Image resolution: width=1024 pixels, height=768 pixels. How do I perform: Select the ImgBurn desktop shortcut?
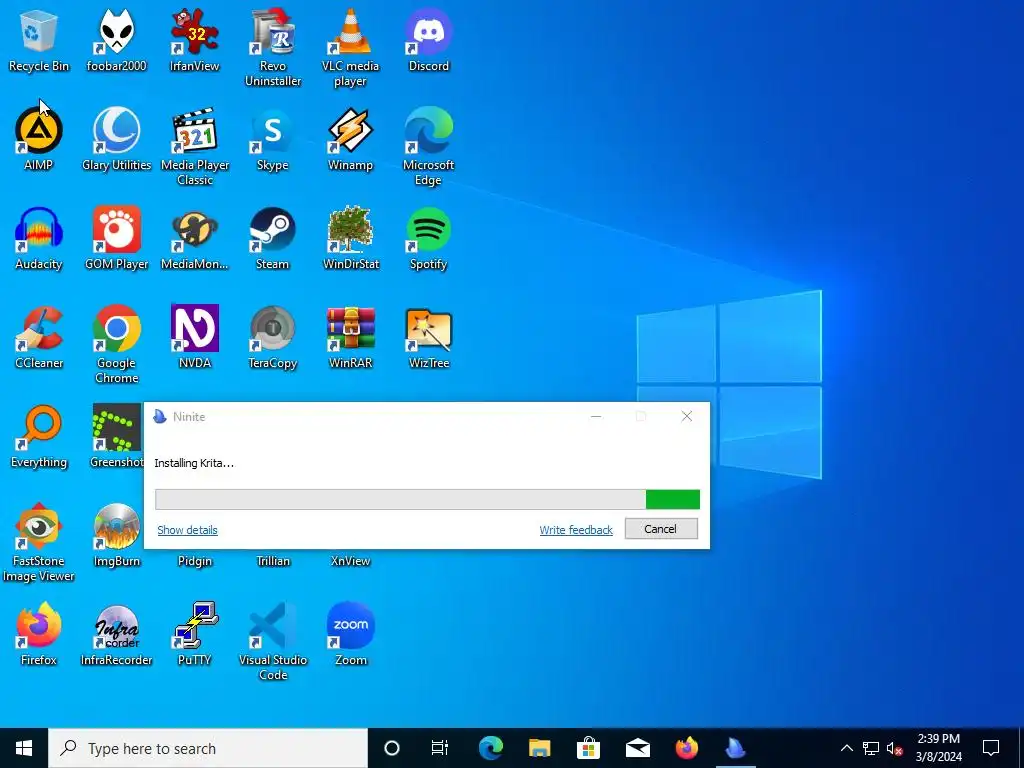(x=116, y=535)
